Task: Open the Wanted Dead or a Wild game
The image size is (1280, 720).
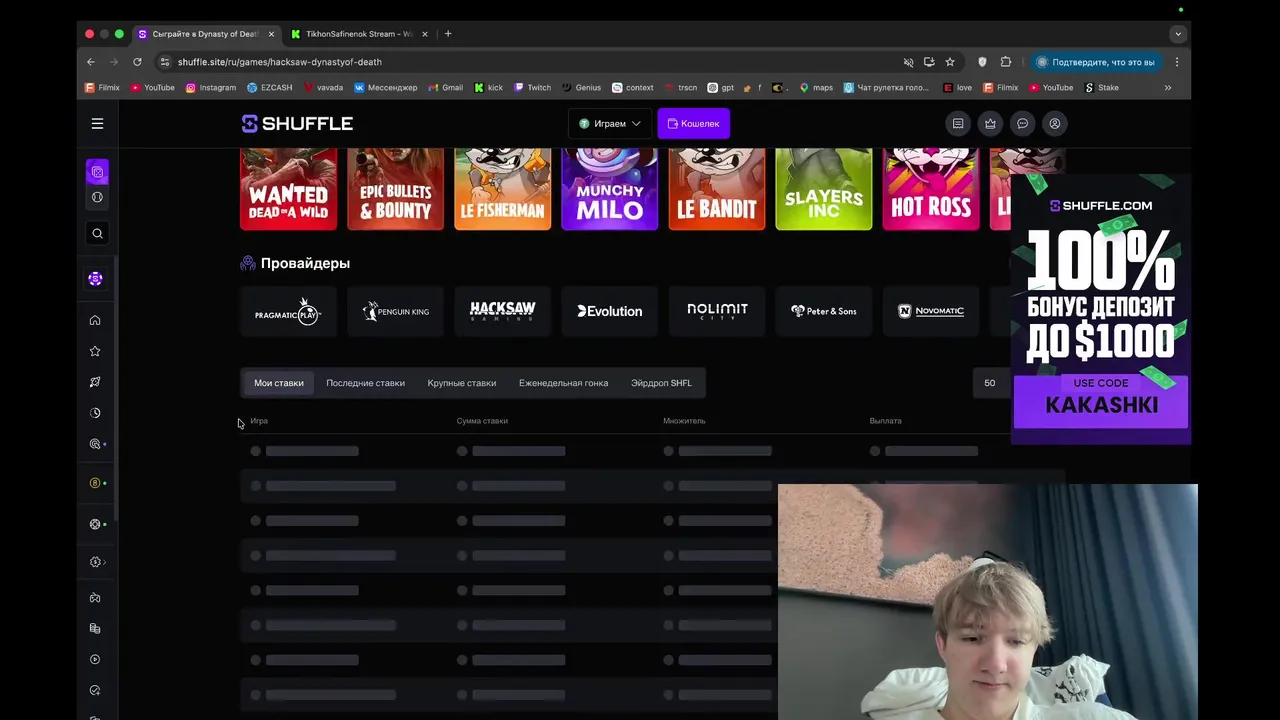Action: (x=288, y=189)
